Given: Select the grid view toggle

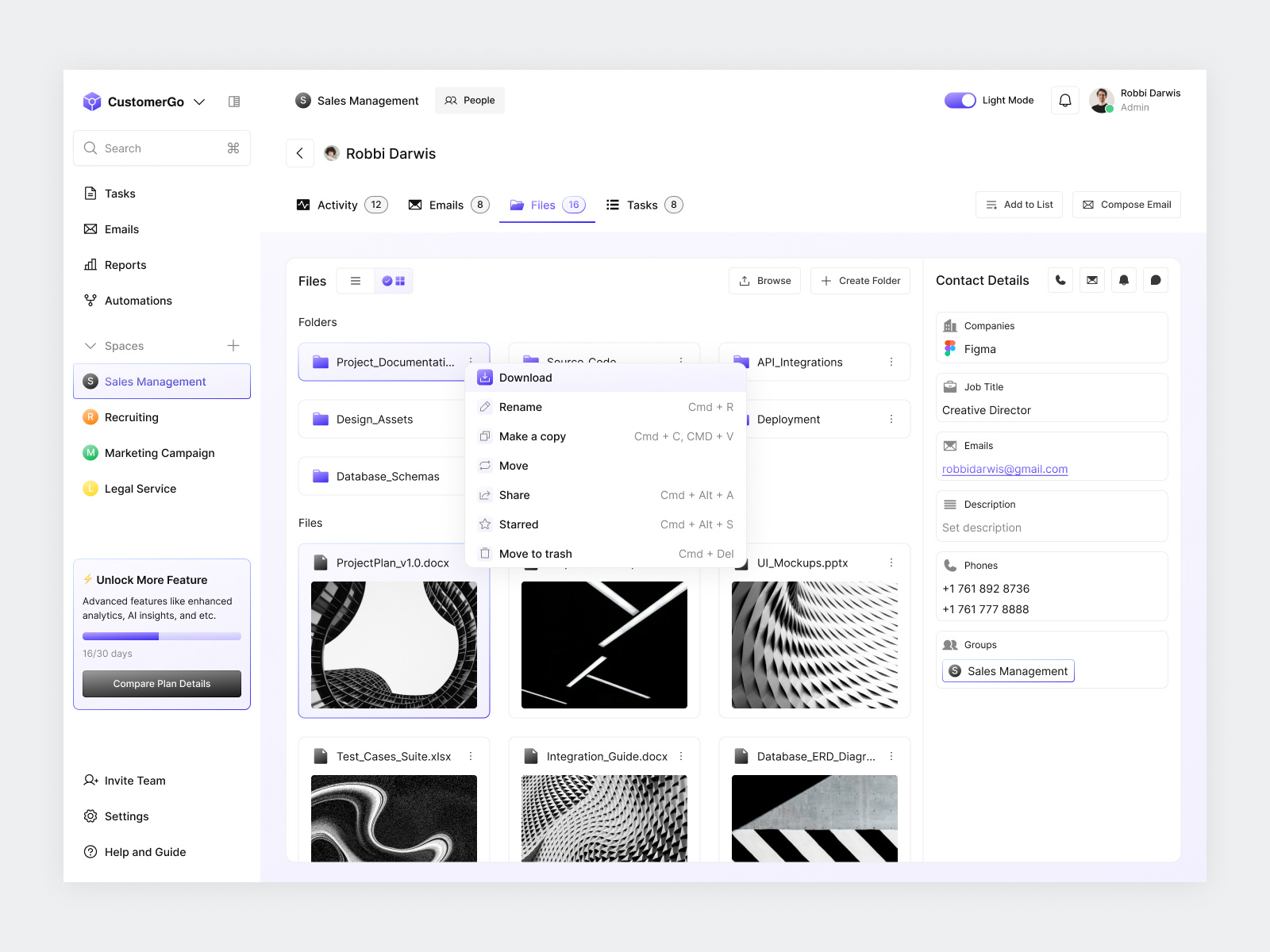Looking at the screenshot, I should click(394, 281).
